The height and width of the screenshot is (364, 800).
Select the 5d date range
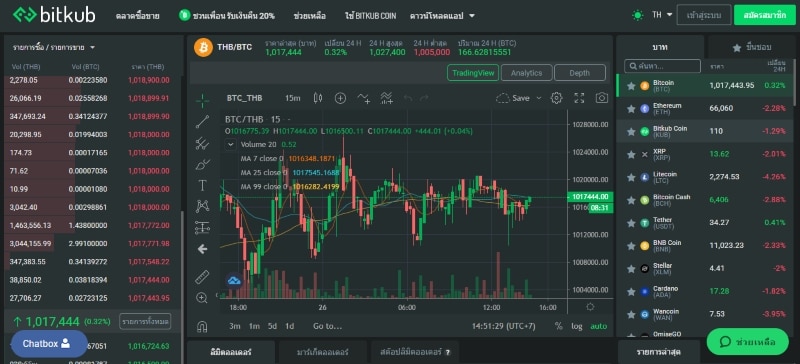pyautogui.click(x=272, y=326)
